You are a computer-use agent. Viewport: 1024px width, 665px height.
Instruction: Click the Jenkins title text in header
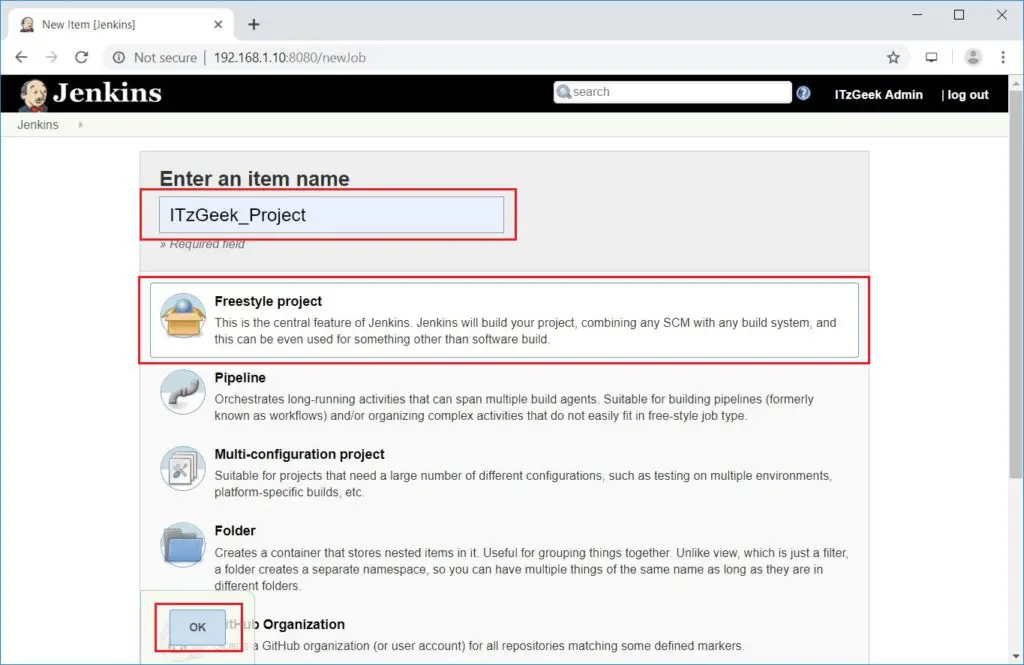[x=107, y=93]
